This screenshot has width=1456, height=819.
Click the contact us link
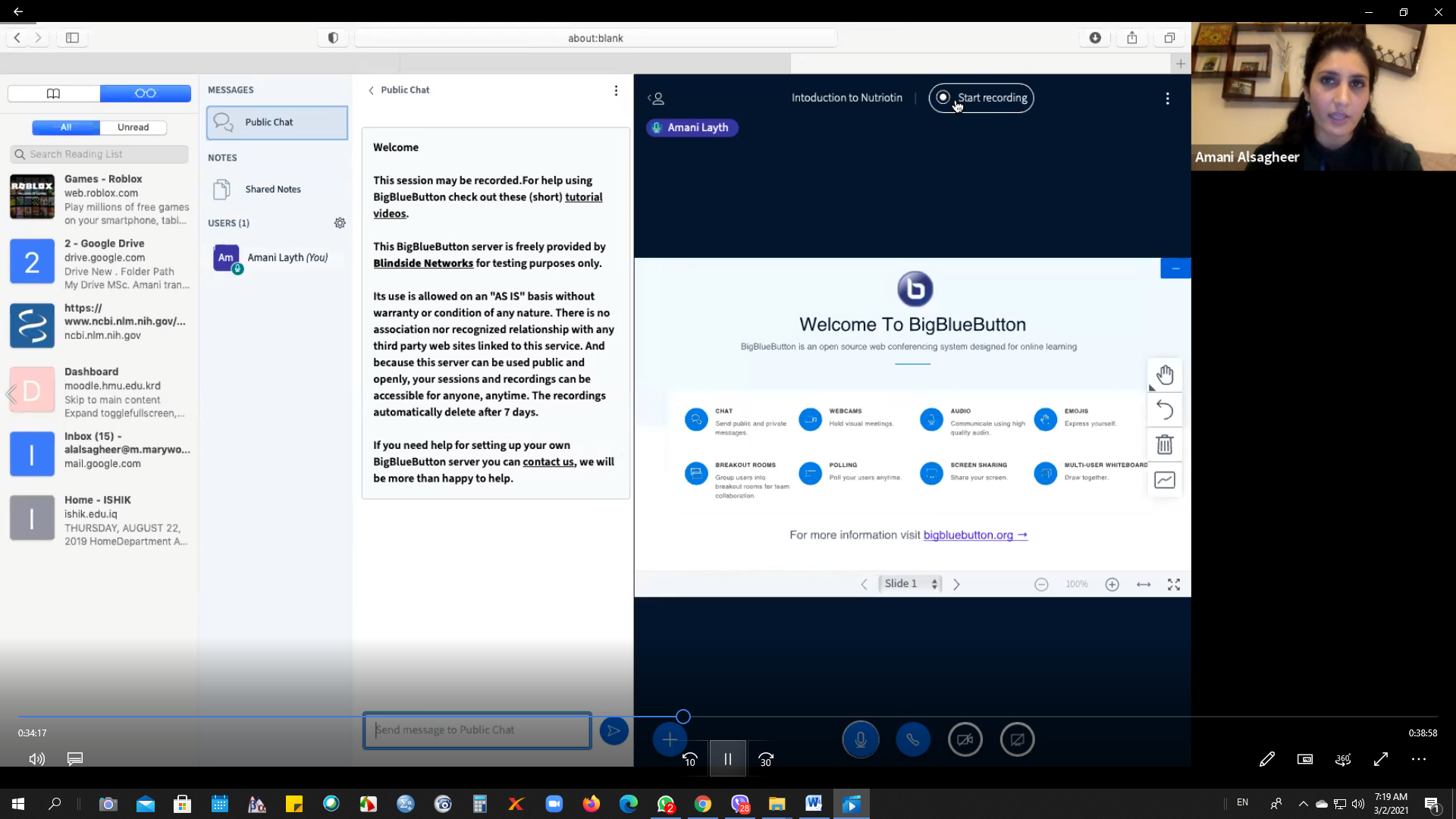click(548, 462)
